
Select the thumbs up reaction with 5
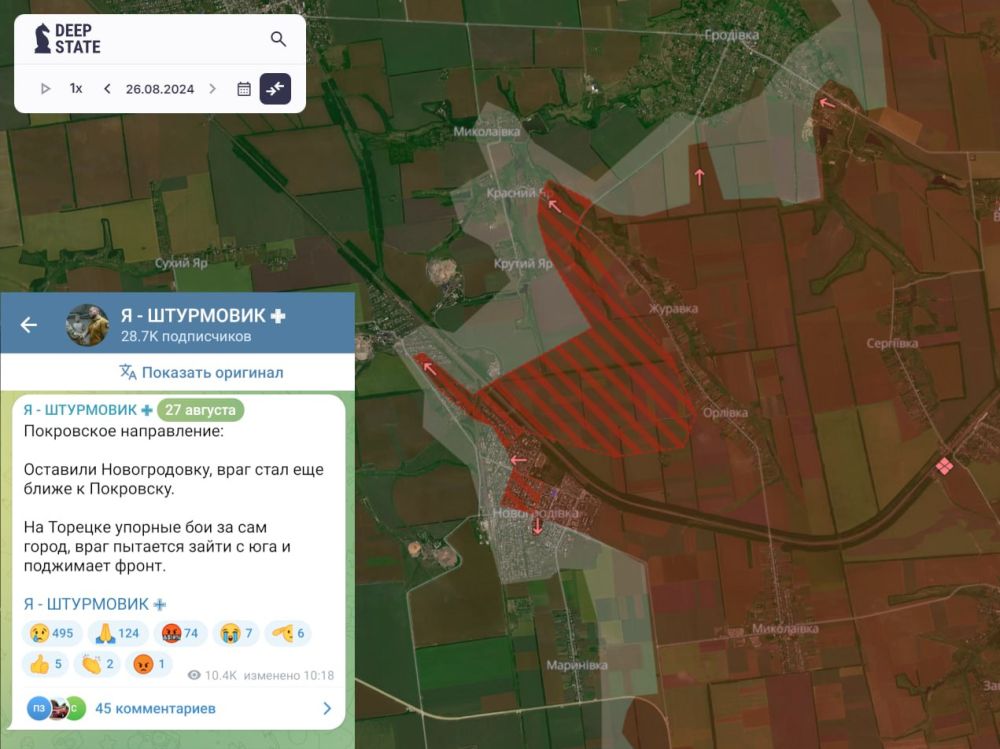[46, 664]
